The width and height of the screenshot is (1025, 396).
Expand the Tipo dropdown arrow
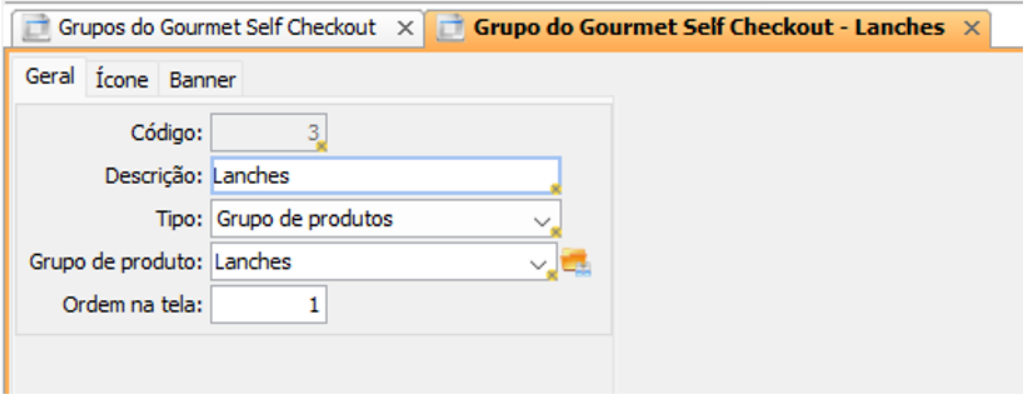(541, 221)
